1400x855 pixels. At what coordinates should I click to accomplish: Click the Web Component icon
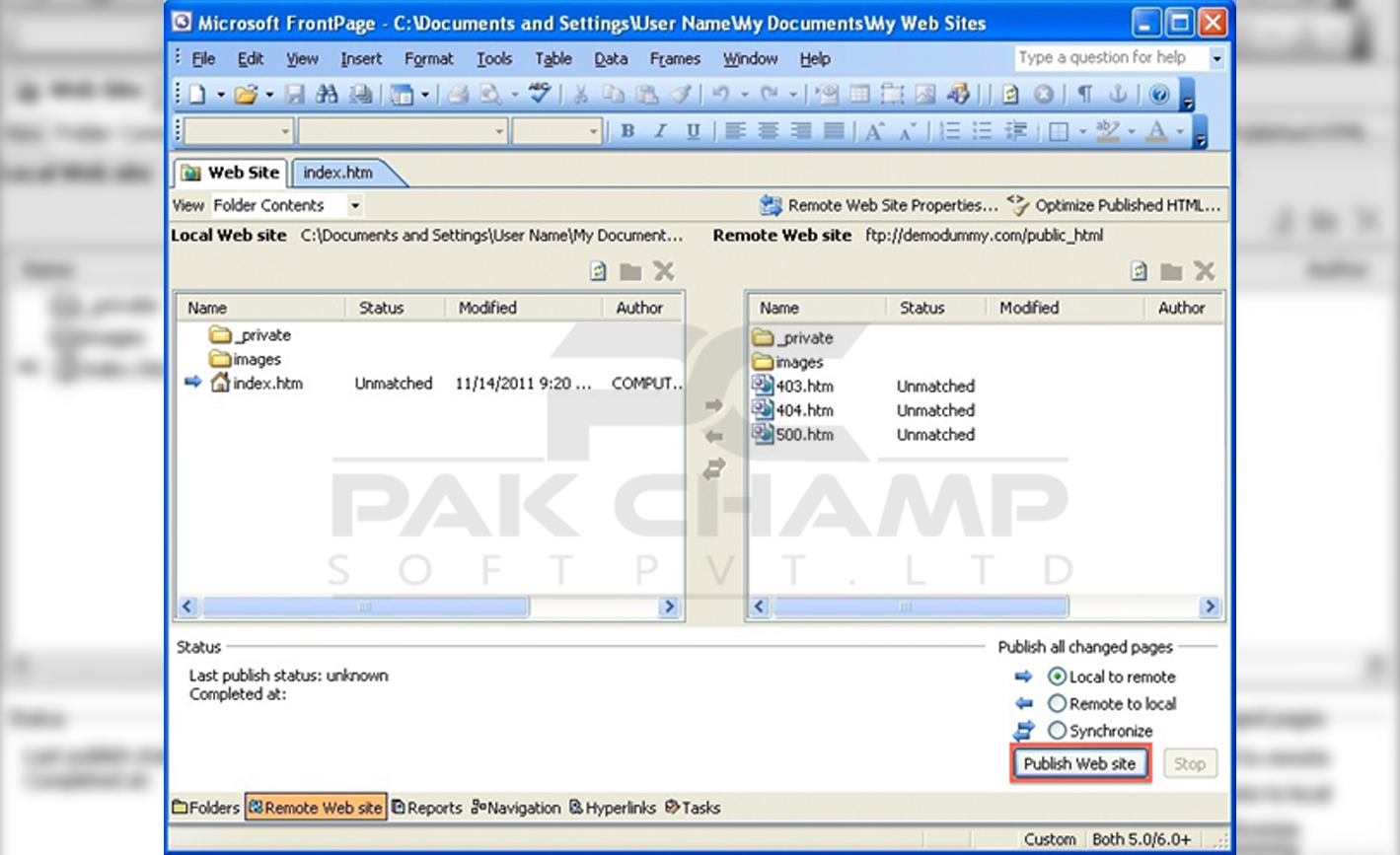click(x=827, y=95)
